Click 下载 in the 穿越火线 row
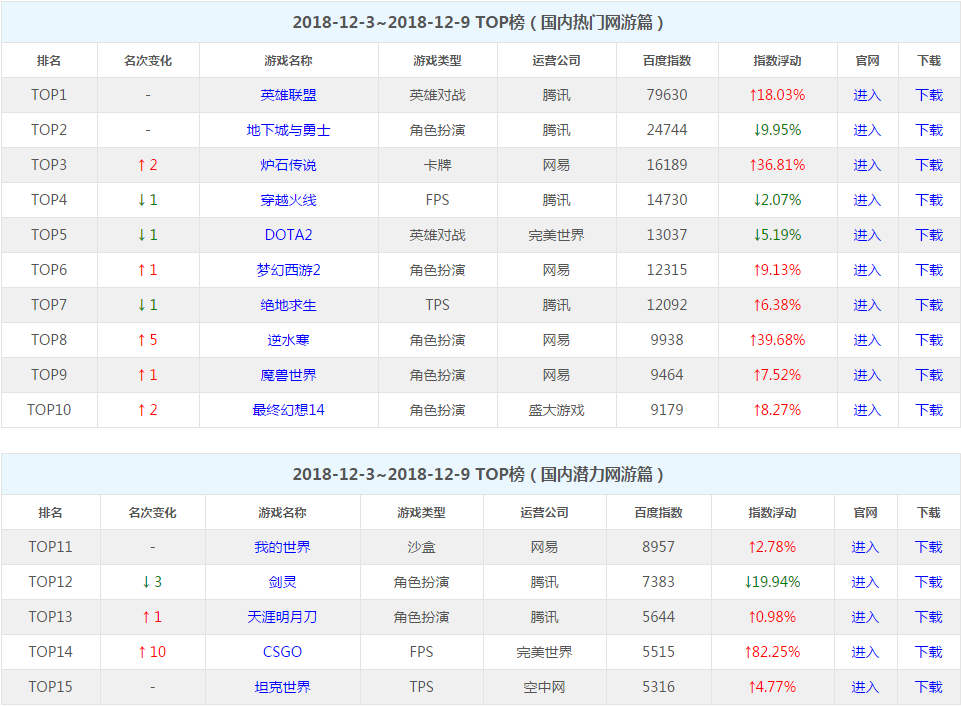 click(929, 200)
